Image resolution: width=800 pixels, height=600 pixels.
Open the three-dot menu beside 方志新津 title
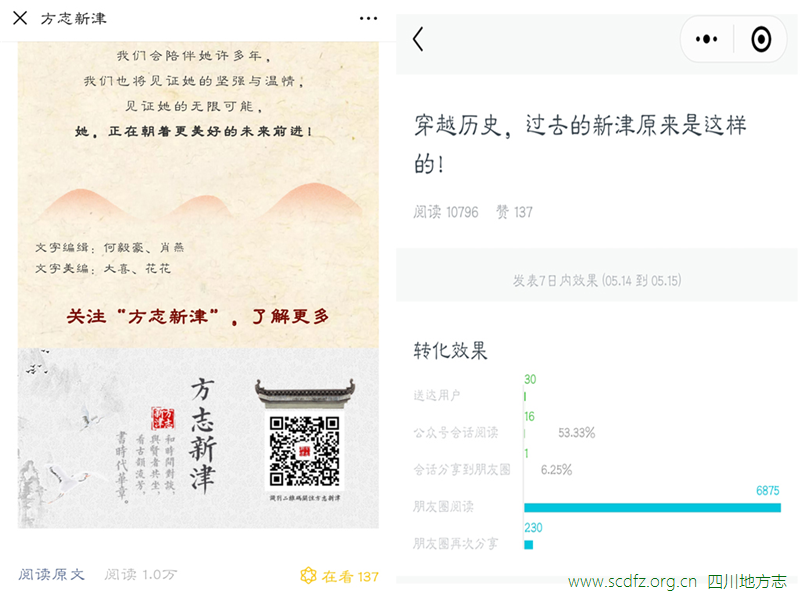(368, 18)
